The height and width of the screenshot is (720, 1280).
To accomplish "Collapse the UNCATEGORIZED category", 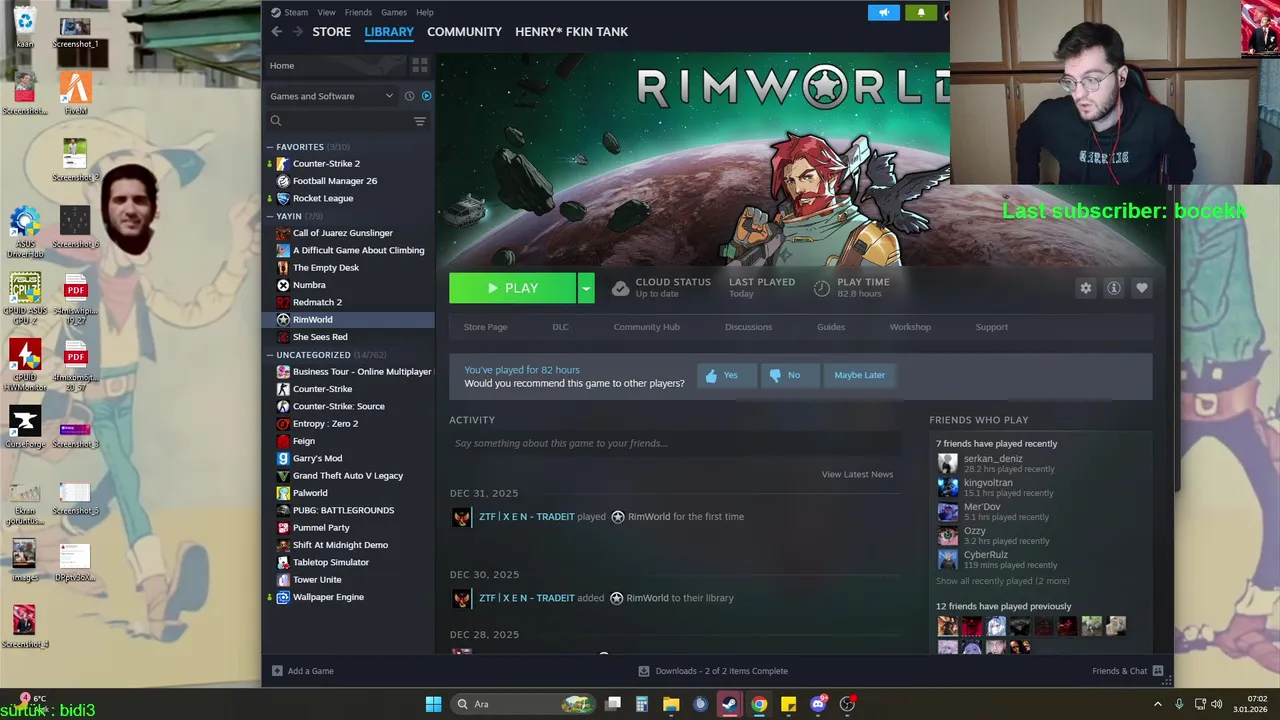I will coord(270,355).
